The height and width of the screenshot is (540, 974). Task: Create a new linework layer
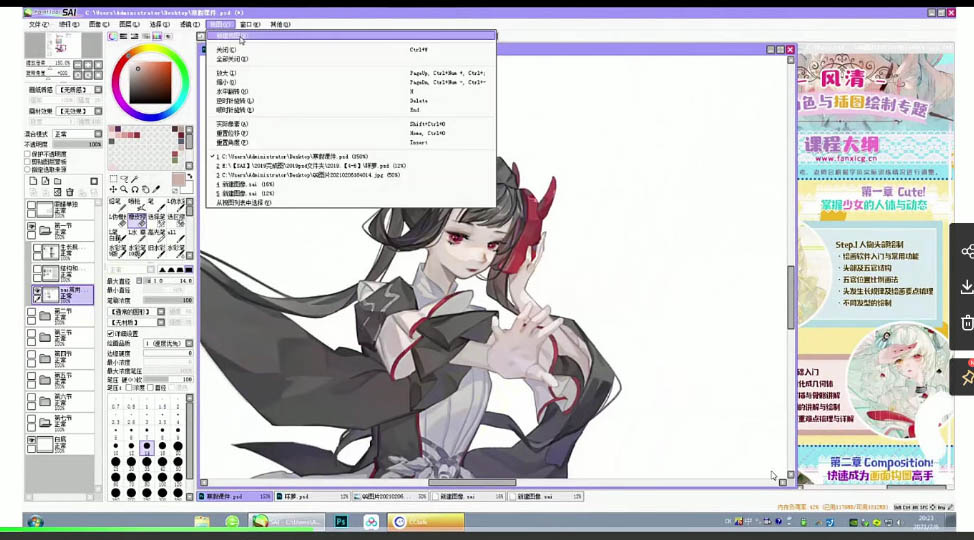click(x=45, y=181)
